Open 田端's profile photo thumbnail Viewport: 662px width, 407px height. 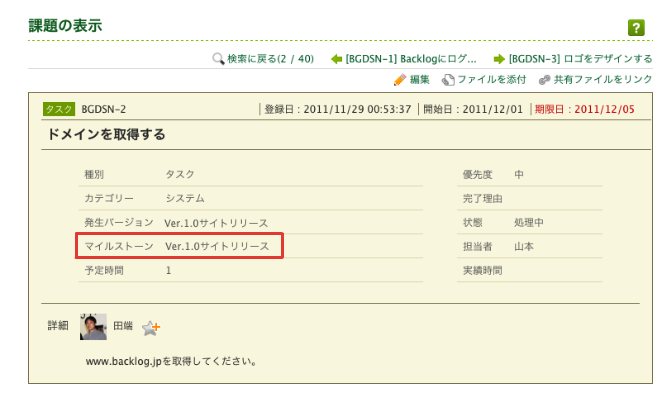(93, 327)
